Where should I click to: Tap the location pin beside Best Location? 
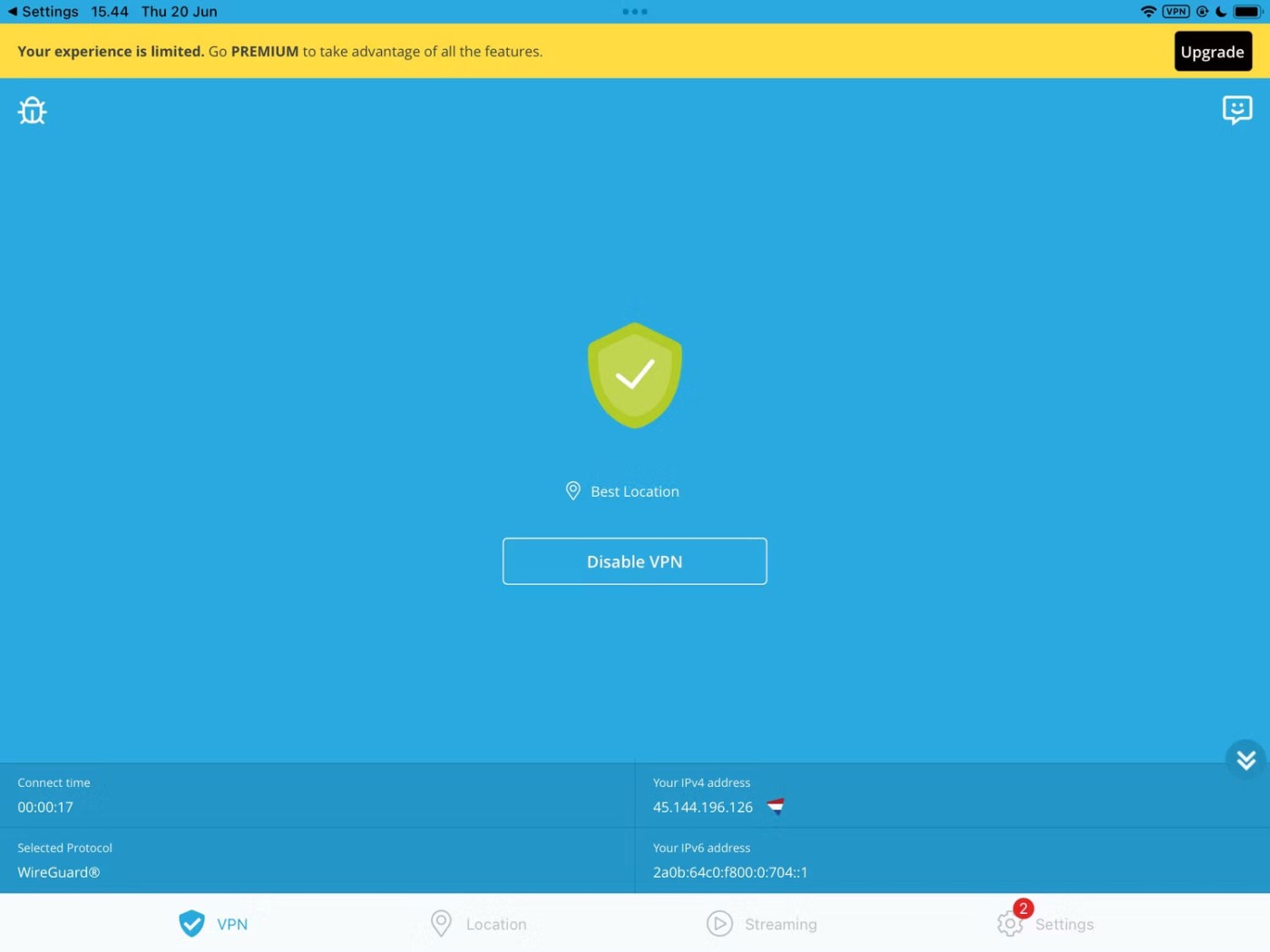tap(572, 491)
